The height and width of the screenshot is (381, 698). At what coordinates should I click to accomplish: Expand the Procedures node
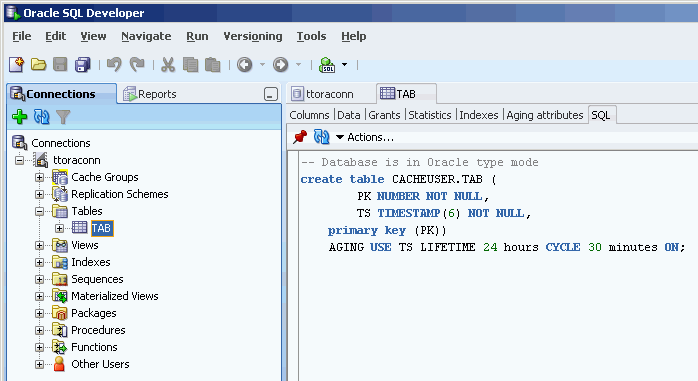[39, 330]
